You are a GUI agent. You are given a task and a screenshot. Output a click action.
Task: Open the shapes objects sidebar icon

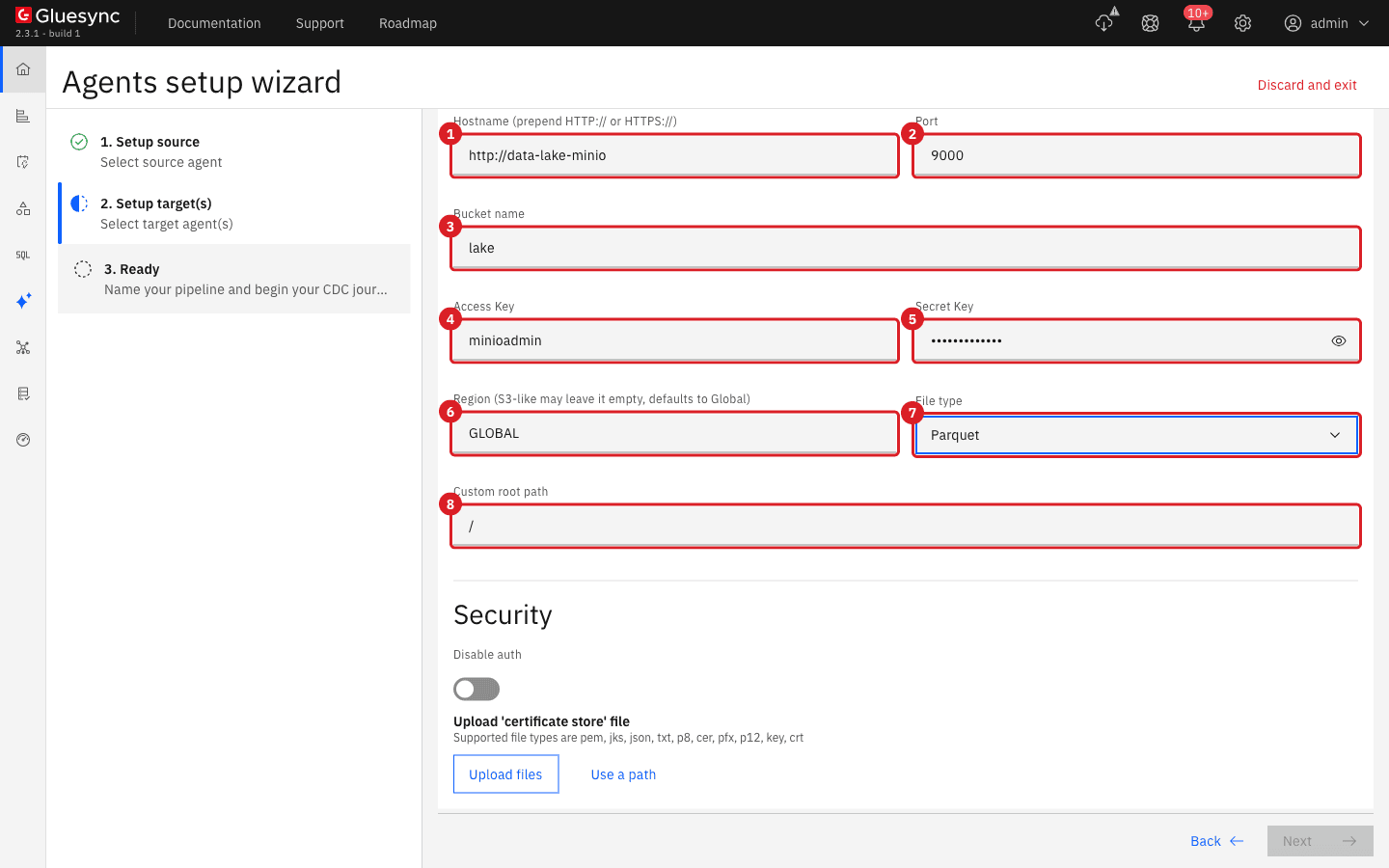tap(23, 208)
